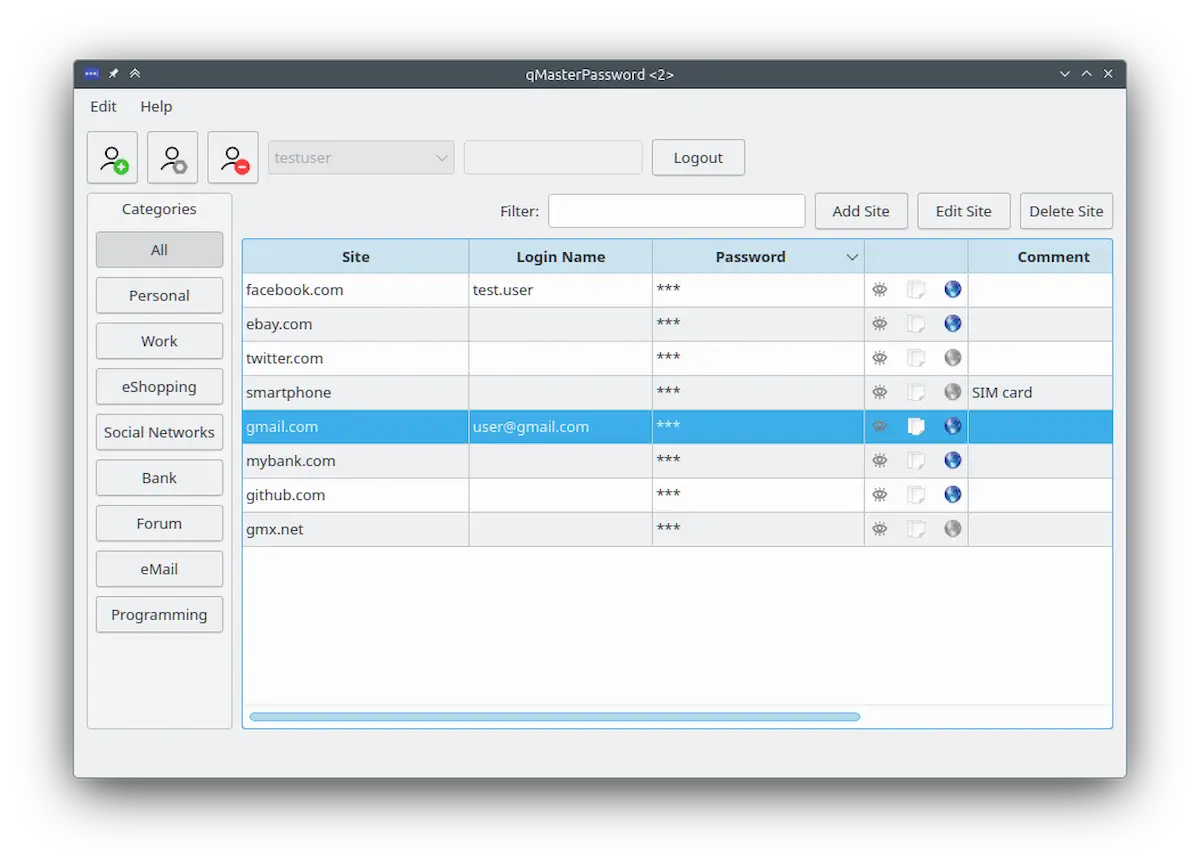Click the Comment column header

point(1040,257)
